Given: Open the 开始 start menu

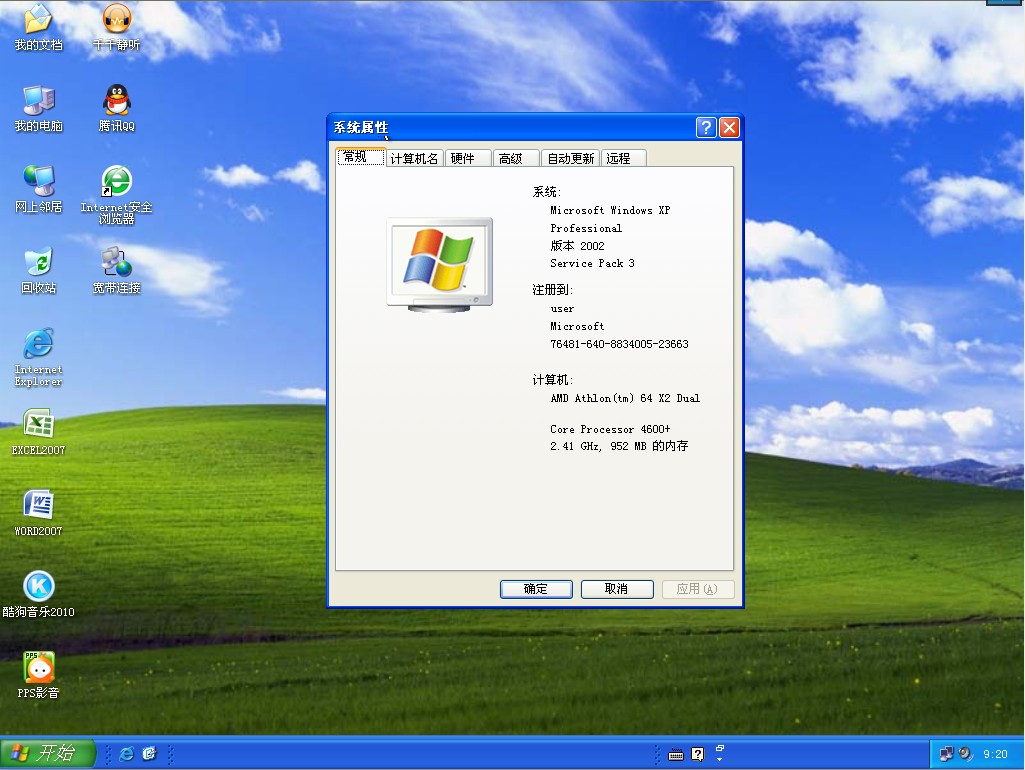Looking at the screenshot, I should tap(47, 753).
